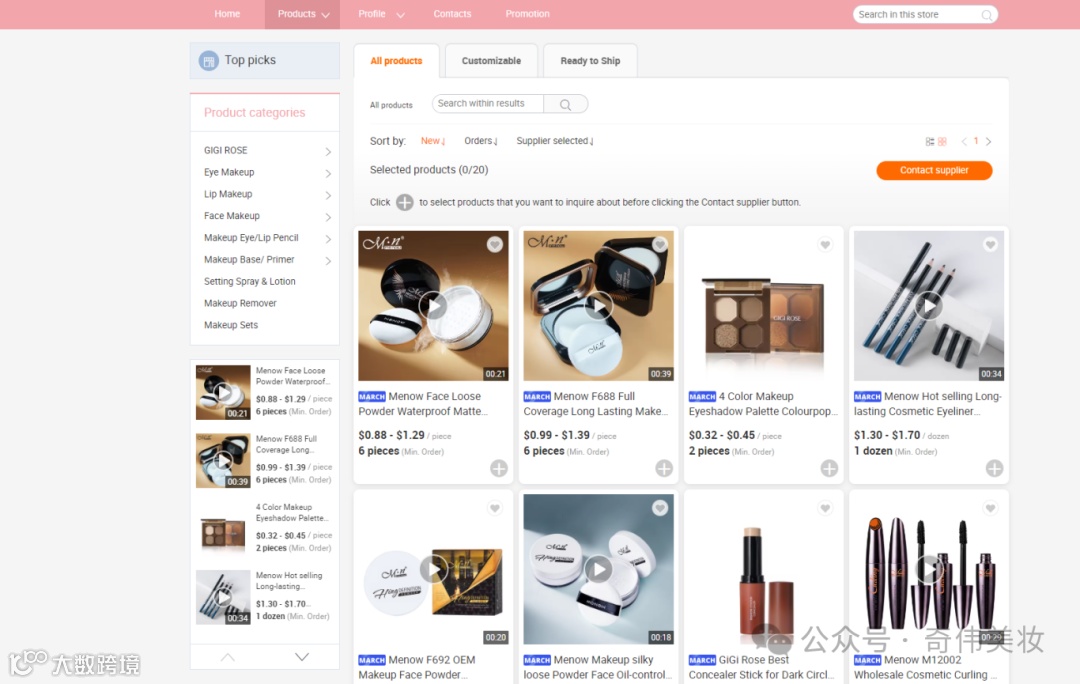Click the Top picks heading
This screenshot has height=684, width=1080.
click(x=250, y=61)
